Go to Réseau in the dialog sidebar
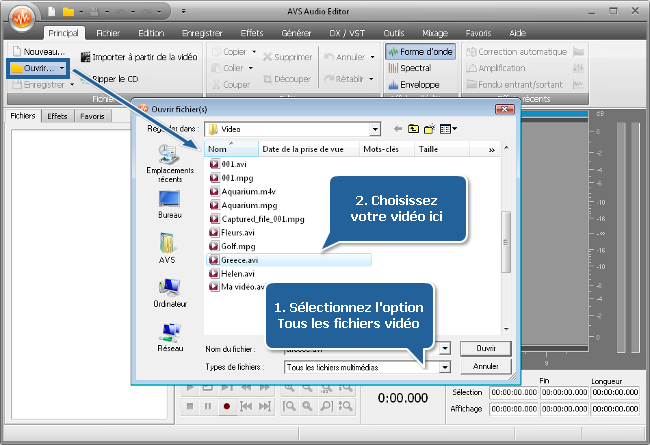The image size is (650, 445). (170, 337)
